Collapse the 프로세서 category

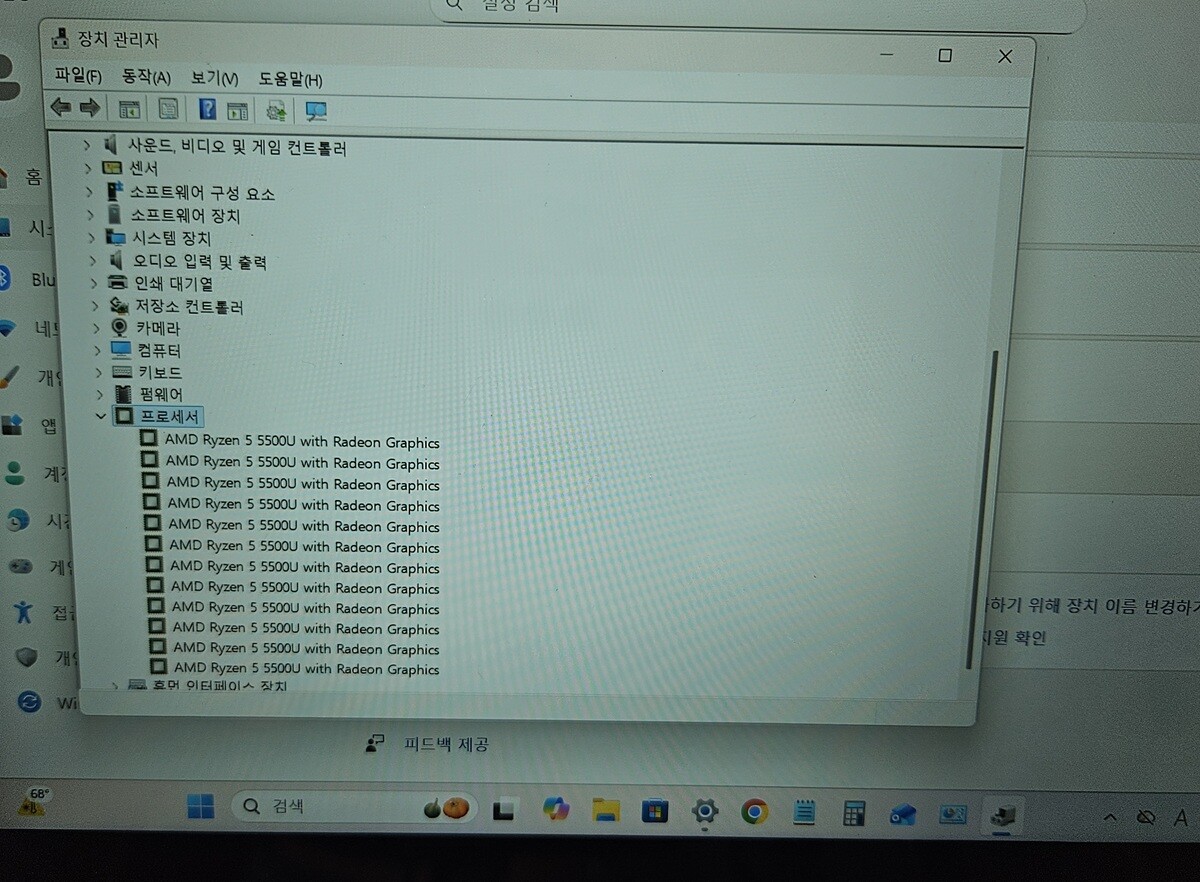(x=101, y=416)
